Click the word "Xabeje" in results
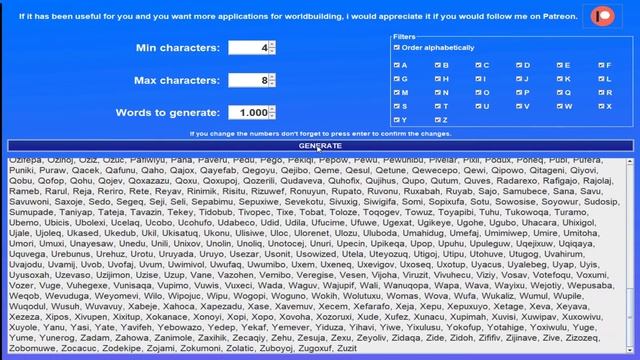Screen dimensions: 640x360 click(x=142, y=306)
